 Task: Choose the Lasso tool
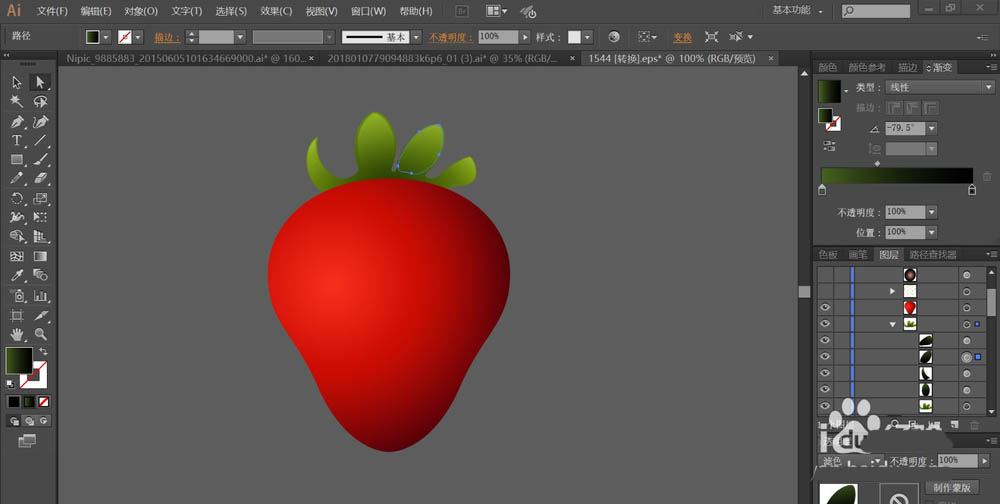click(x=40, y=101)
